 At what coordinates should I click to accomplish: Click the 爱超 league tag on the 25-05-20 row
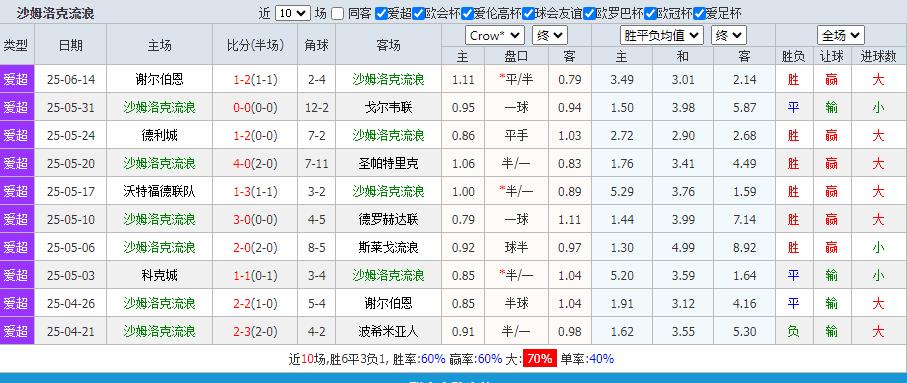(x=17, y=163)
